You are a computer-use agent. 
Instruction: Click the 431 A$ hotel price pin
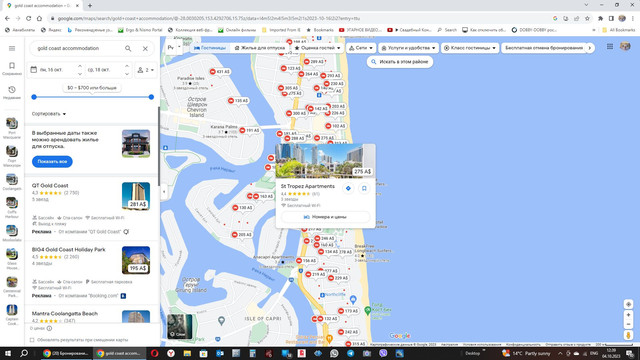coord(220,72)
